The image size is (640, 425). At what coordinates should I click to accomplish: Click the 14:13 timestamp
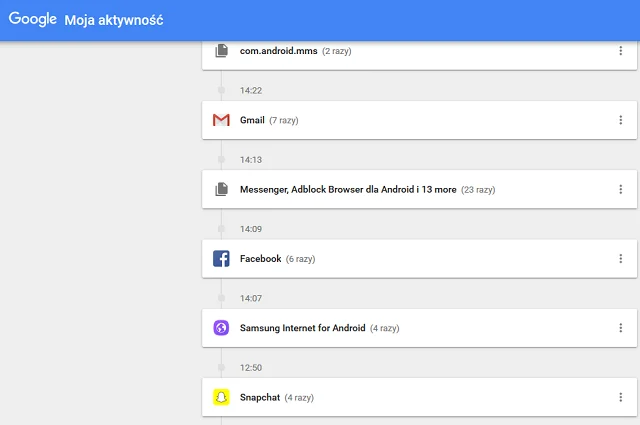click(x=251, y=160)
